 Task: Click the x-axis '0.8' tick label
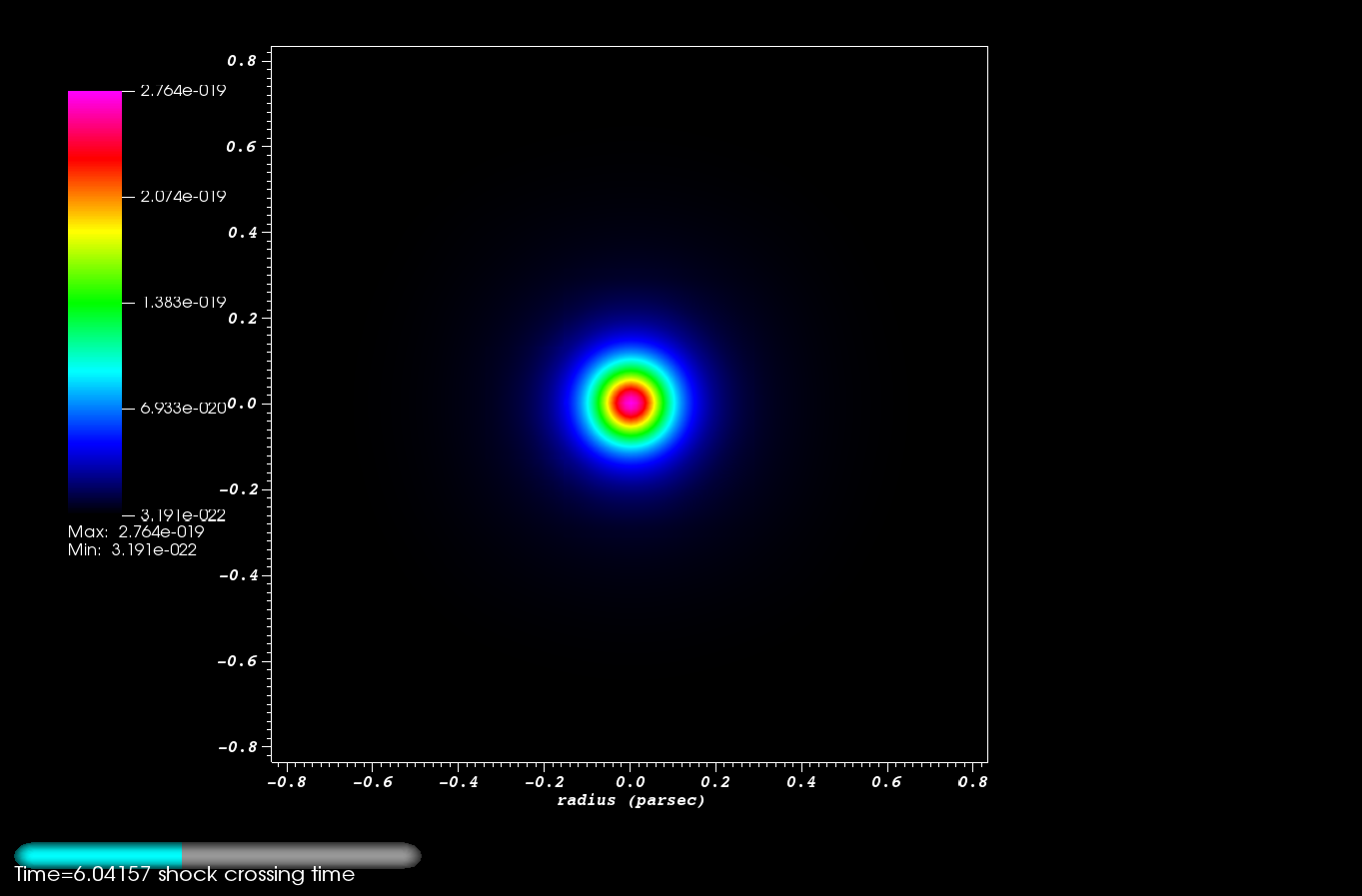pos(973,782)
